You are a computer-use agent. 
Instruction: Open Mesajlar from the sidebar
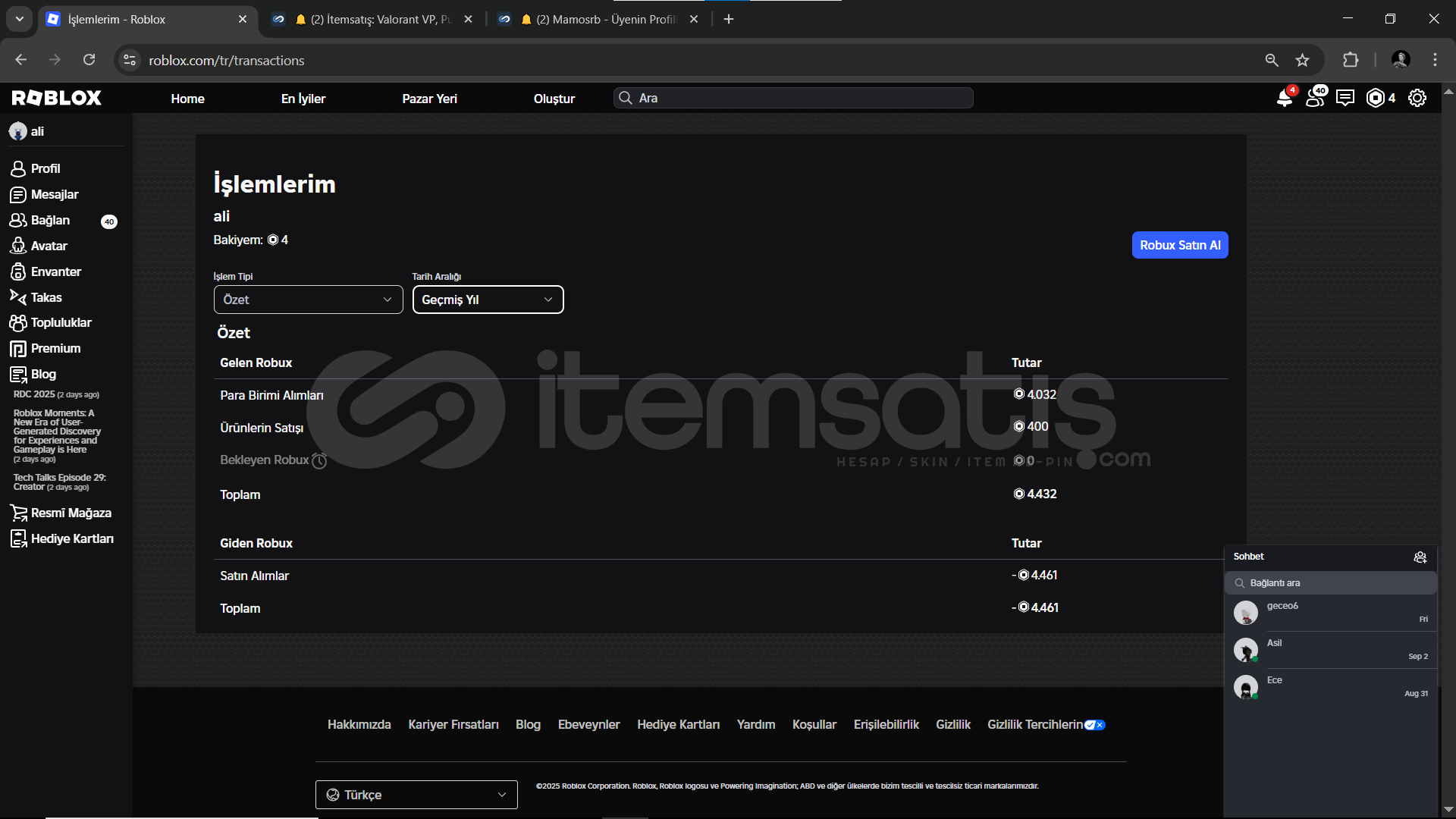[x=45, y=194]
